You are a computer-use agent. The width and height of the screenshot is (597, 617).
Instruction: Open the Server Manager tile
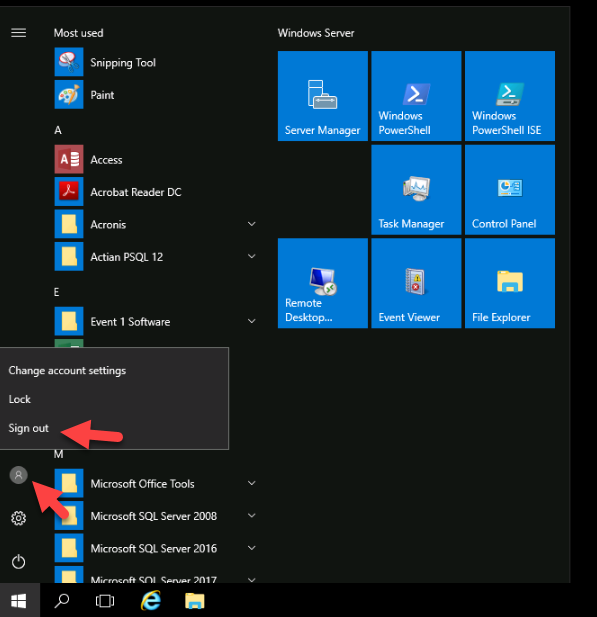[323, 96]
